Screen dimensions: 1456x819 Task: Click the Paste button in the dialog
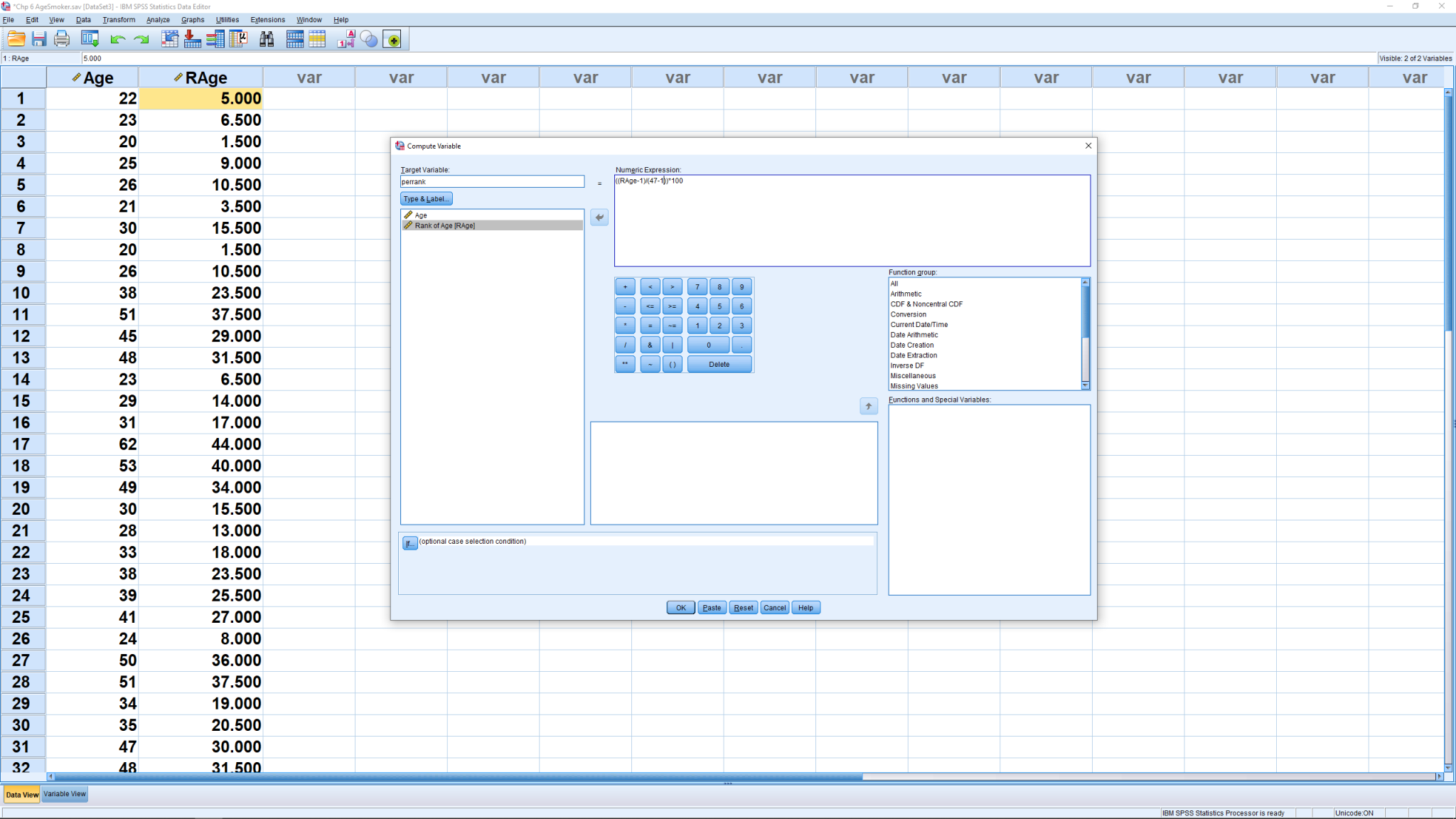[x=712, y=608]
